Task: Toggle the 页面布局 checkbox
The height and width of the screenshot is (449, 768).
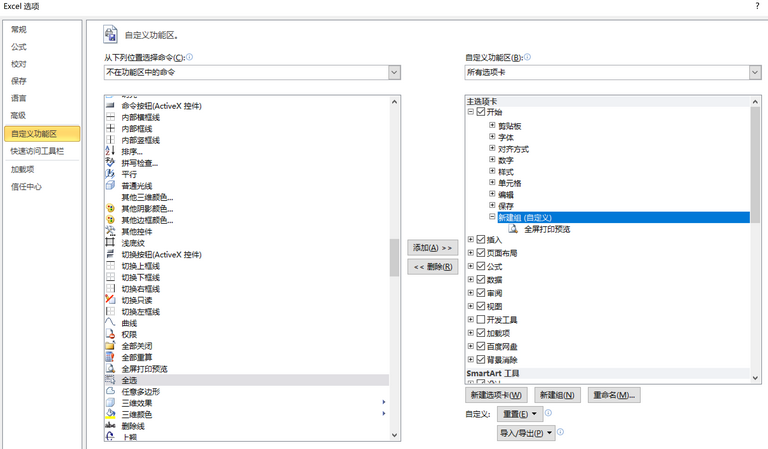Action: point(480,253)
